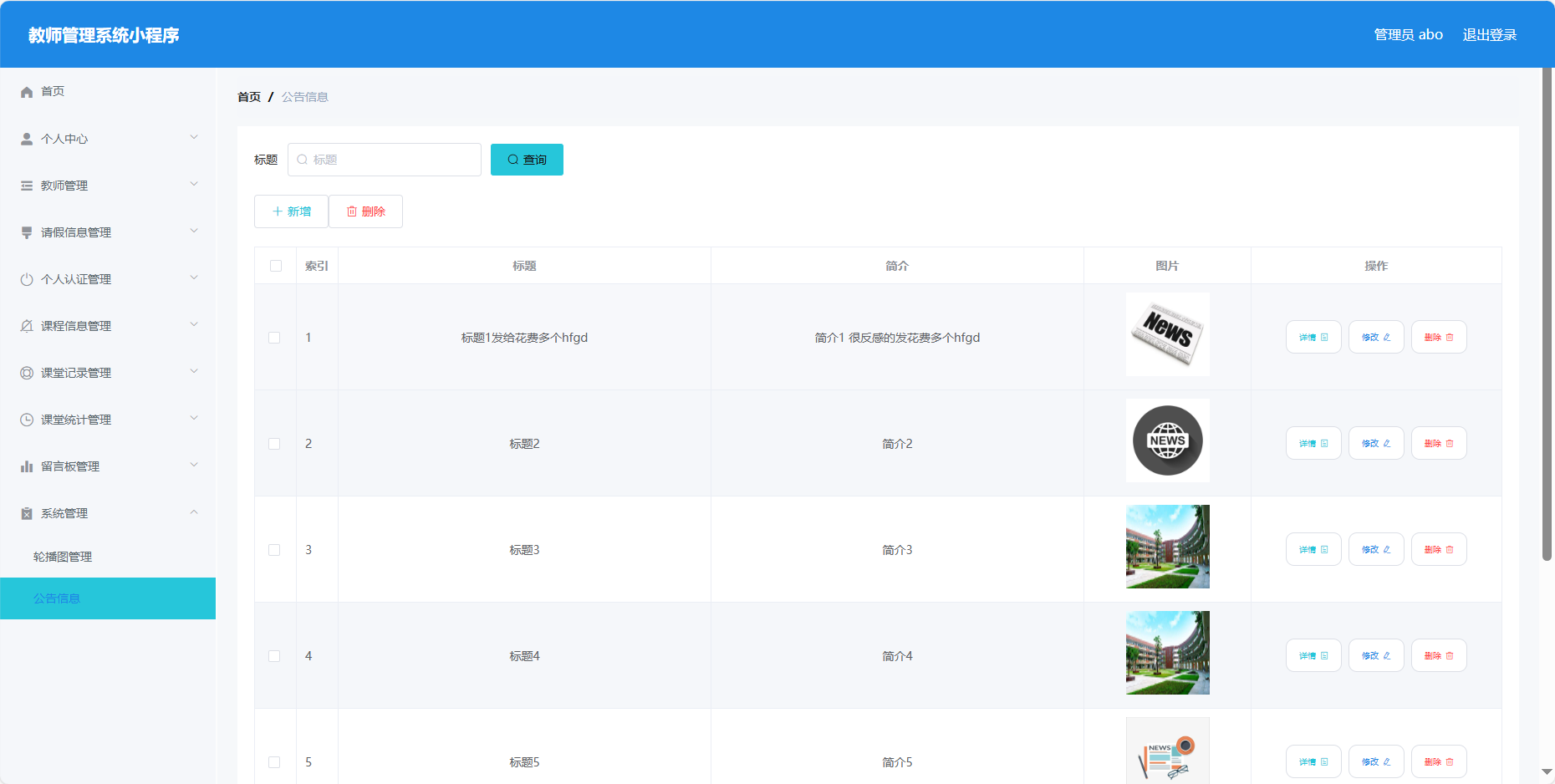
Task: Click the clipboard icon beside 系统管理
Action: pyautogui.click(x=27, y=513)
